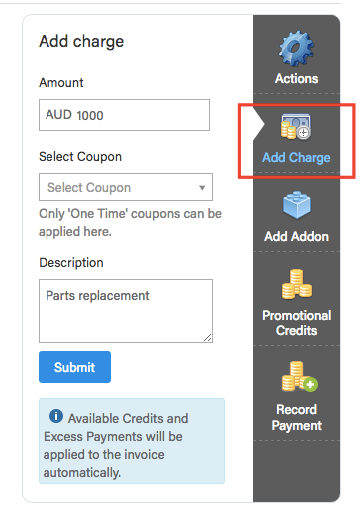This screenshot has height=515, width=361.
Task: Select the Add Charge sidebar label
Action: (x=296, y=157)
